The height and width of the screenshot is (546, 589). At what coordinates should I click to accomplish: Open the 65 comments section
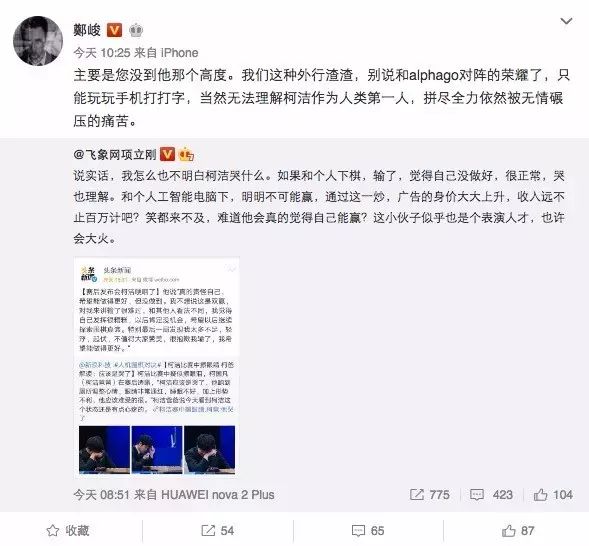[368, 531]
